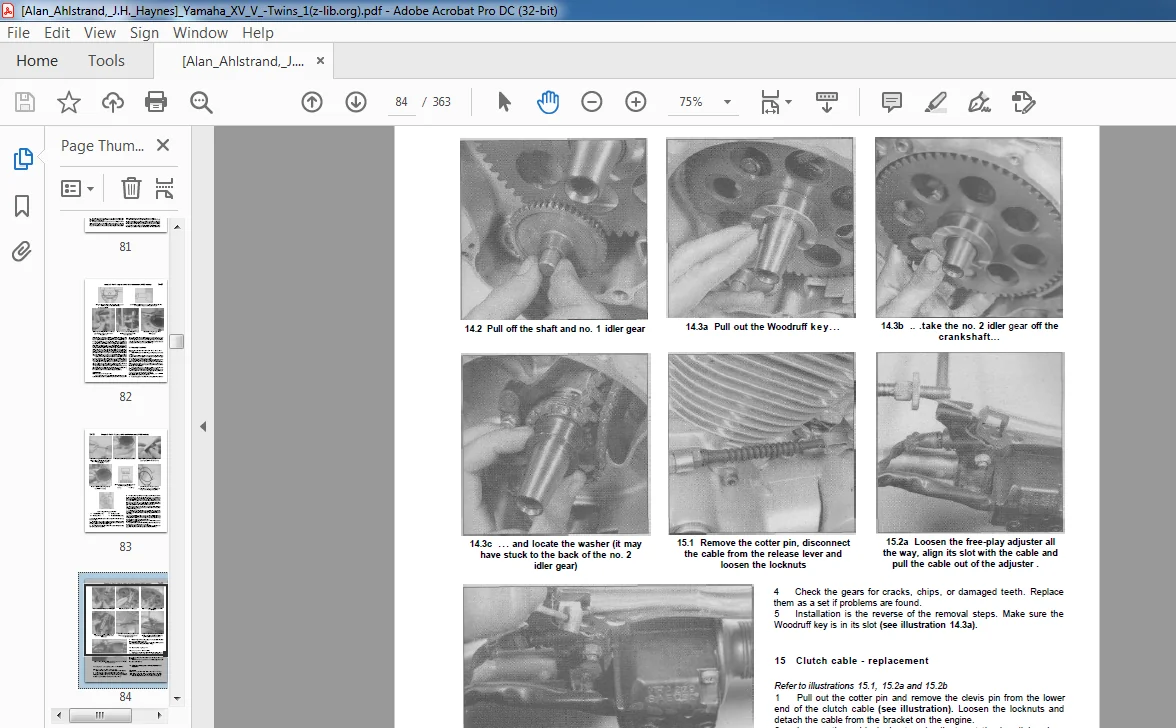Viewport: 1176px width, 728px height.
Task: Add document to starred with star icon
Action: 68,102
